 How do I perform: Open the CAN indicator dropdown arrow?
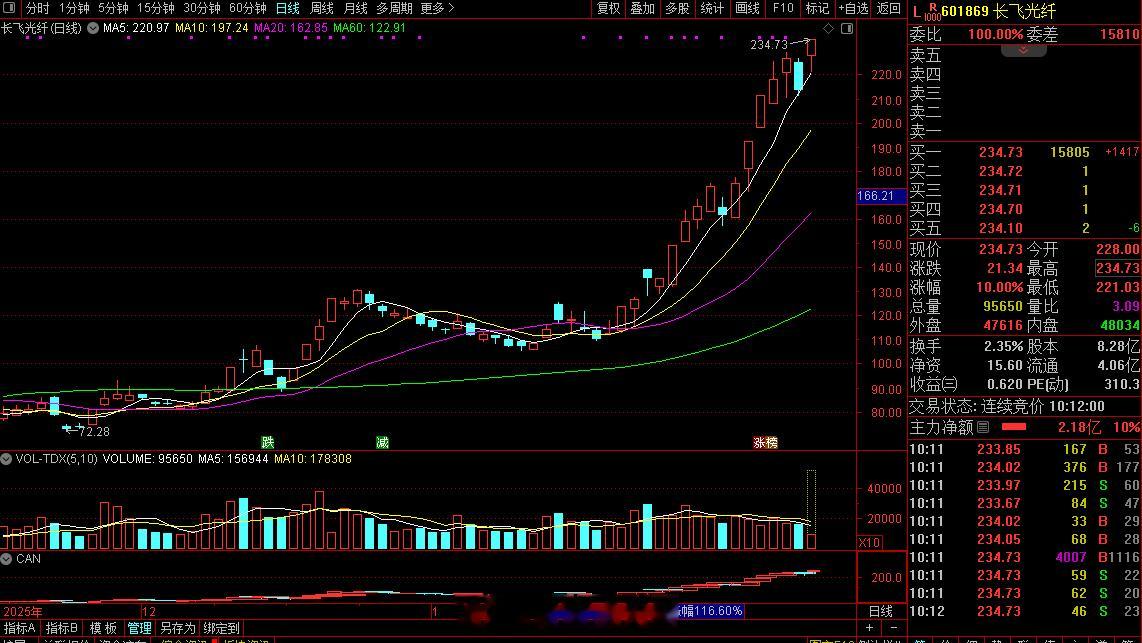7,559
